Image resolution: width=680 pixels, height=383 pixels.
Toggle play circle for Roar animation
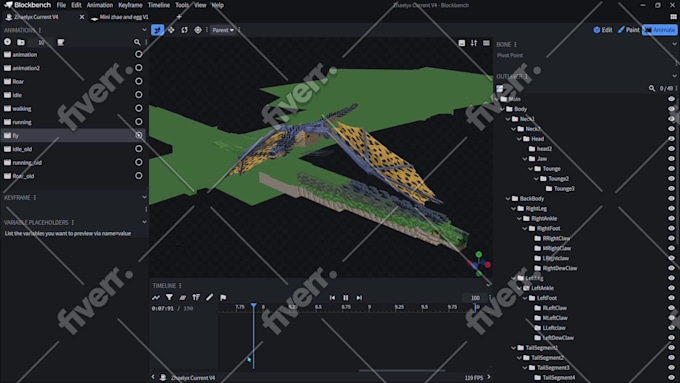138,81
